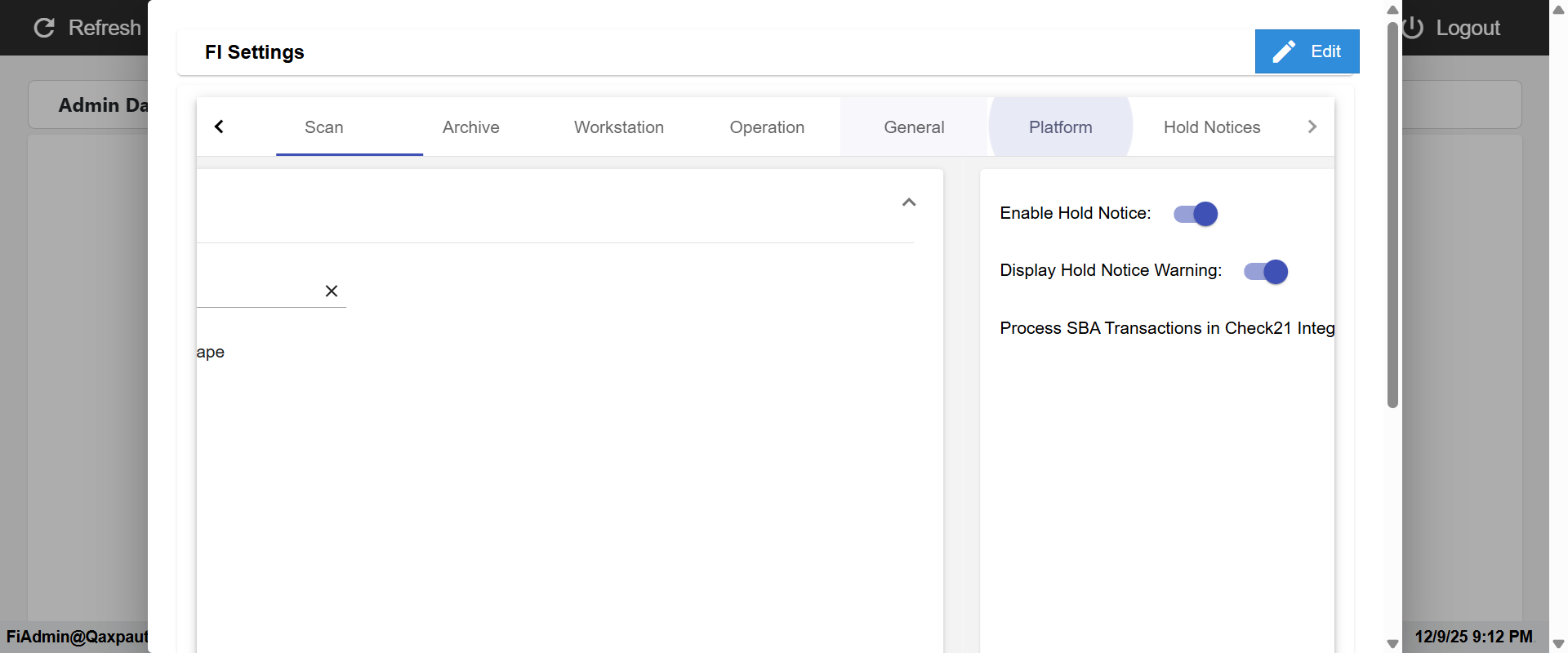Open the Archive tab
The height and width of the screenshot is (653, 1568).
pyautogui.click(x=471, y=127)
